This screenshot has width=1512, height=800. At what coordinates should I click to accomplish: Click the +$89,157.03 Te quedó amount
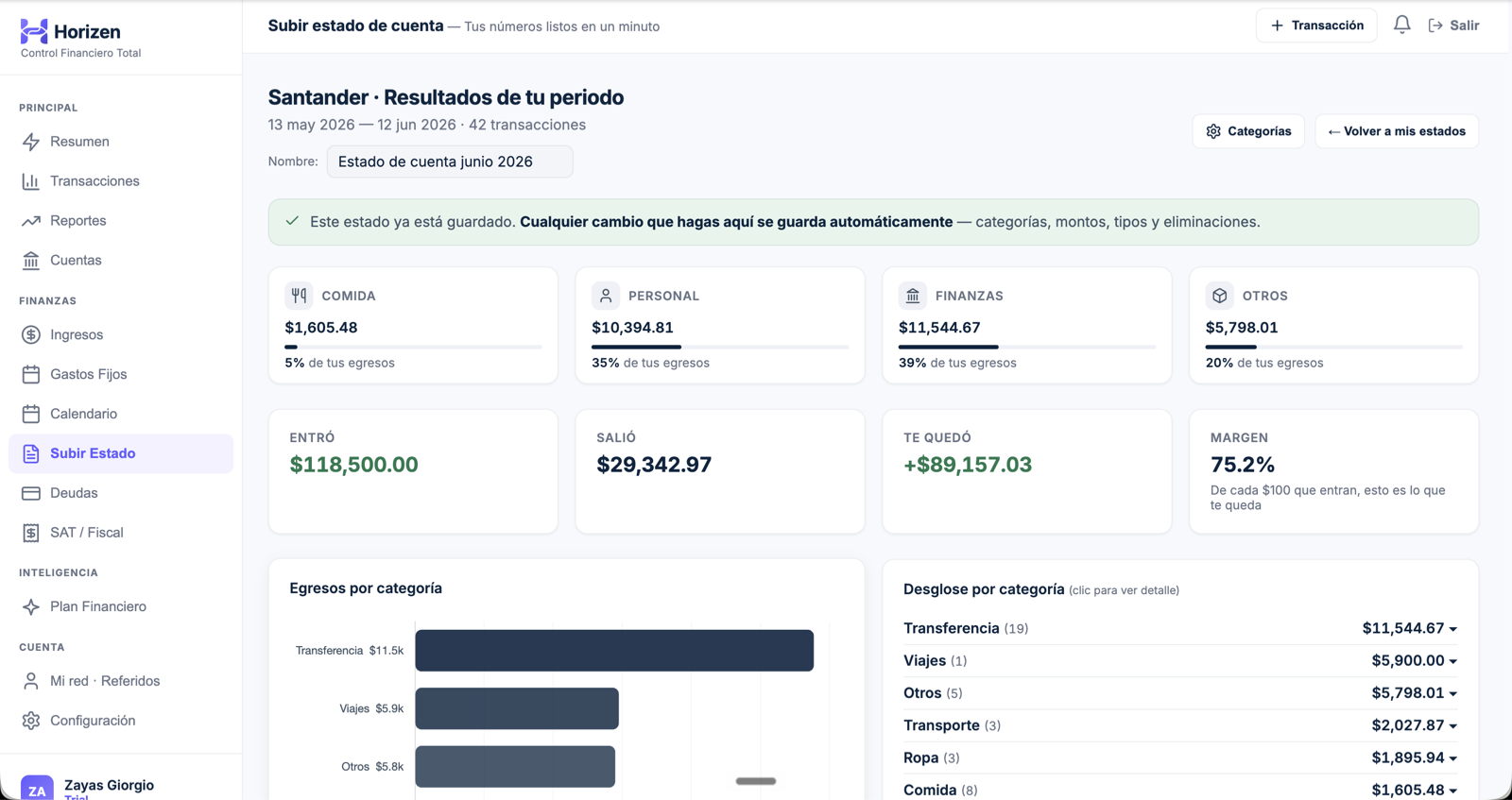click(968, 465)
